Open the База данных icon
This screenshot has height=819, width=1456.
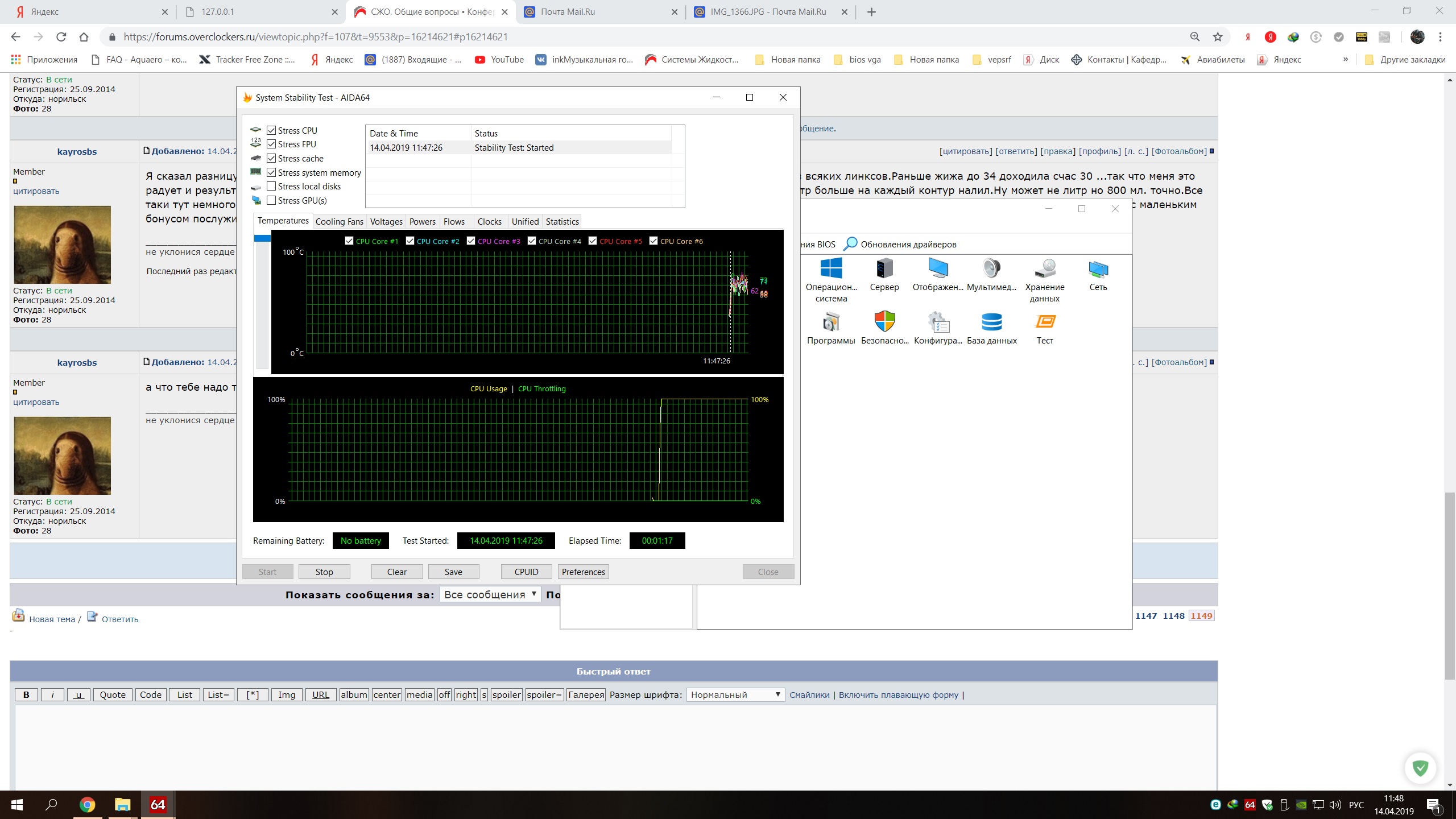click(x=991, y=322)
